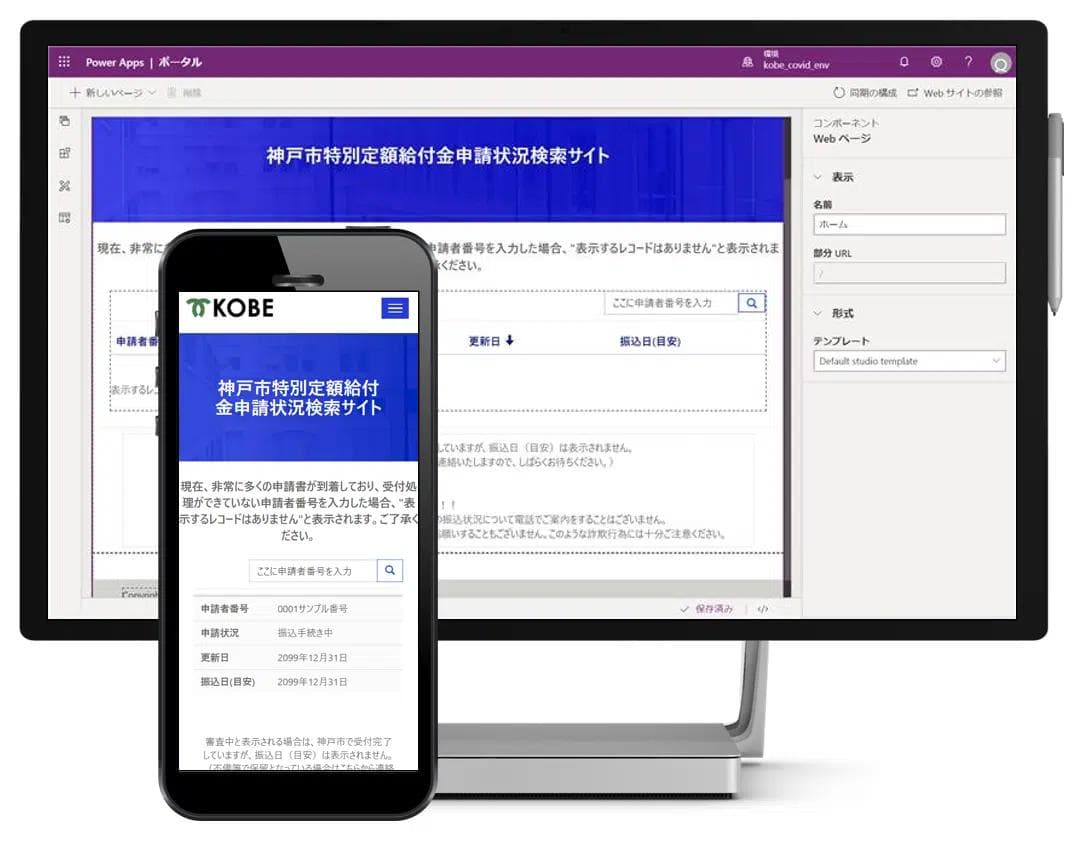Open the templates icon in left sidebar
The height and width of the screenshot is (859, 1085).
65,218
